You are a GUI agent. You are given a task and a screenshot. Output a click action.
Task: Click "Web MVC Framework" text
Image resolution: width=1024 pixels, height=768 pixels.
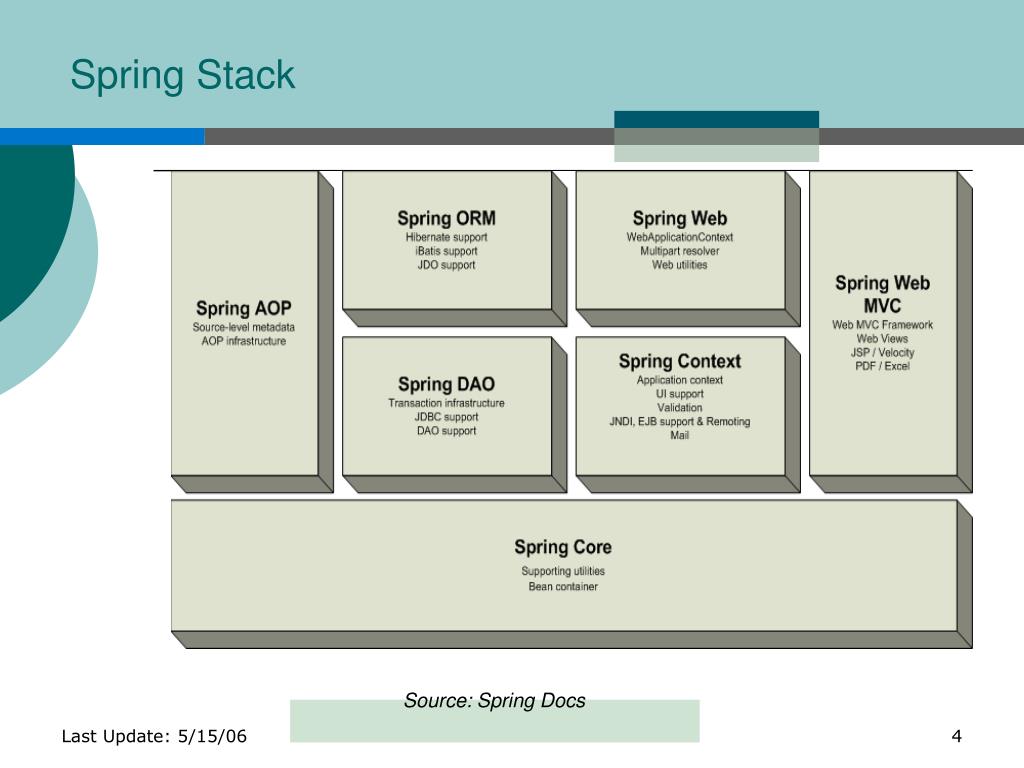pyautogui.click(x=882, y=325)
